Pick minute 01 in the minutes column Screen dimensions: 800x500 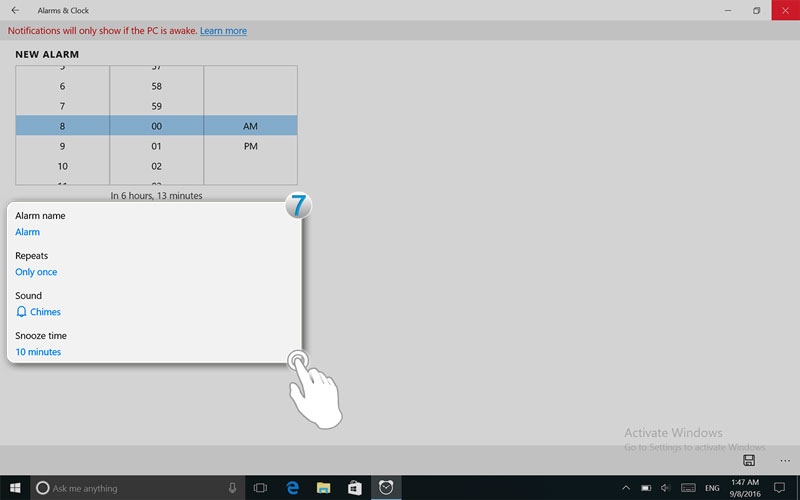click(x=156, y=146)
